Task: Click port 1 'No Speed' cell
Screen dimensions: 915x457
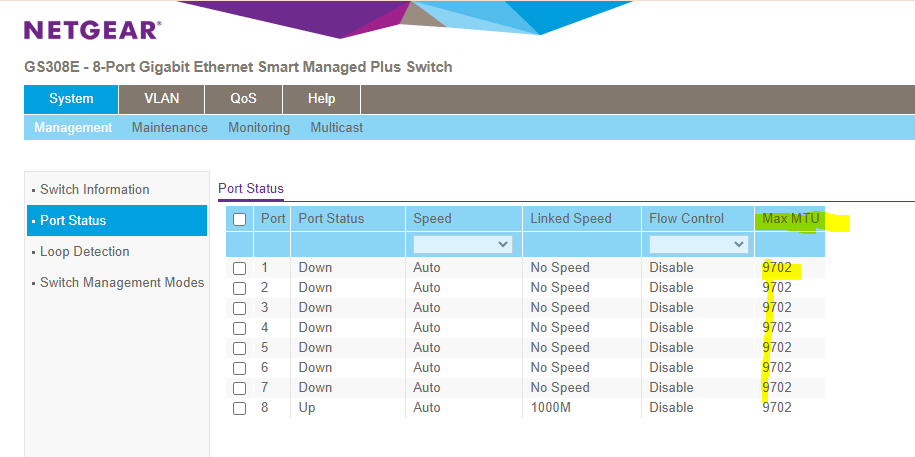Action: [x=560, y=268]
